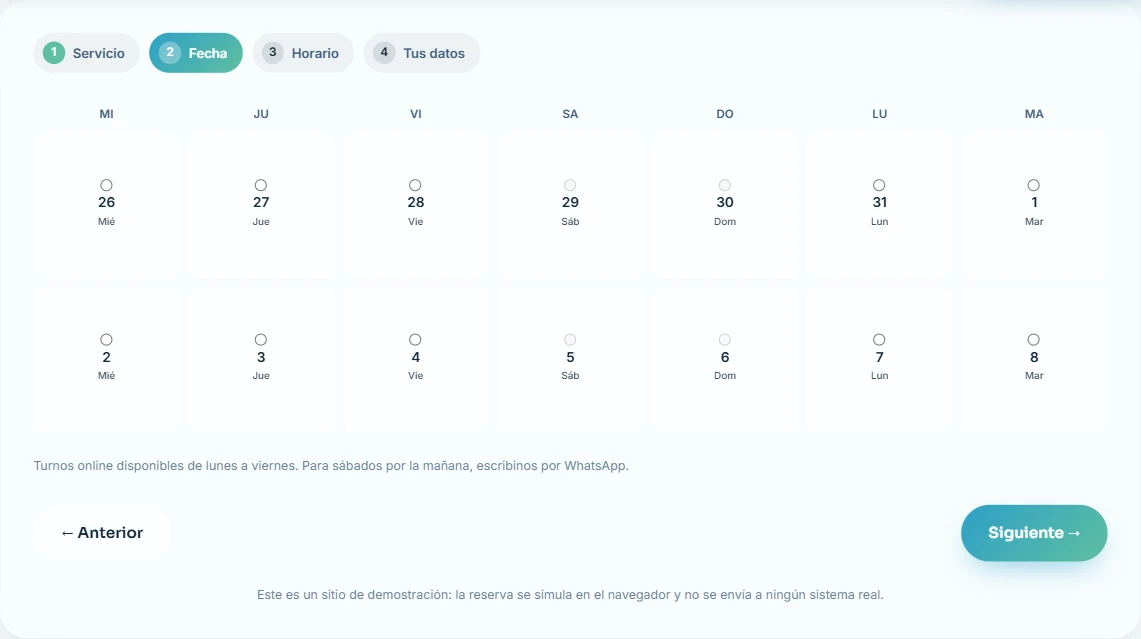
Task: Click the LU weekday column header
Action: (x=879, y=114)
